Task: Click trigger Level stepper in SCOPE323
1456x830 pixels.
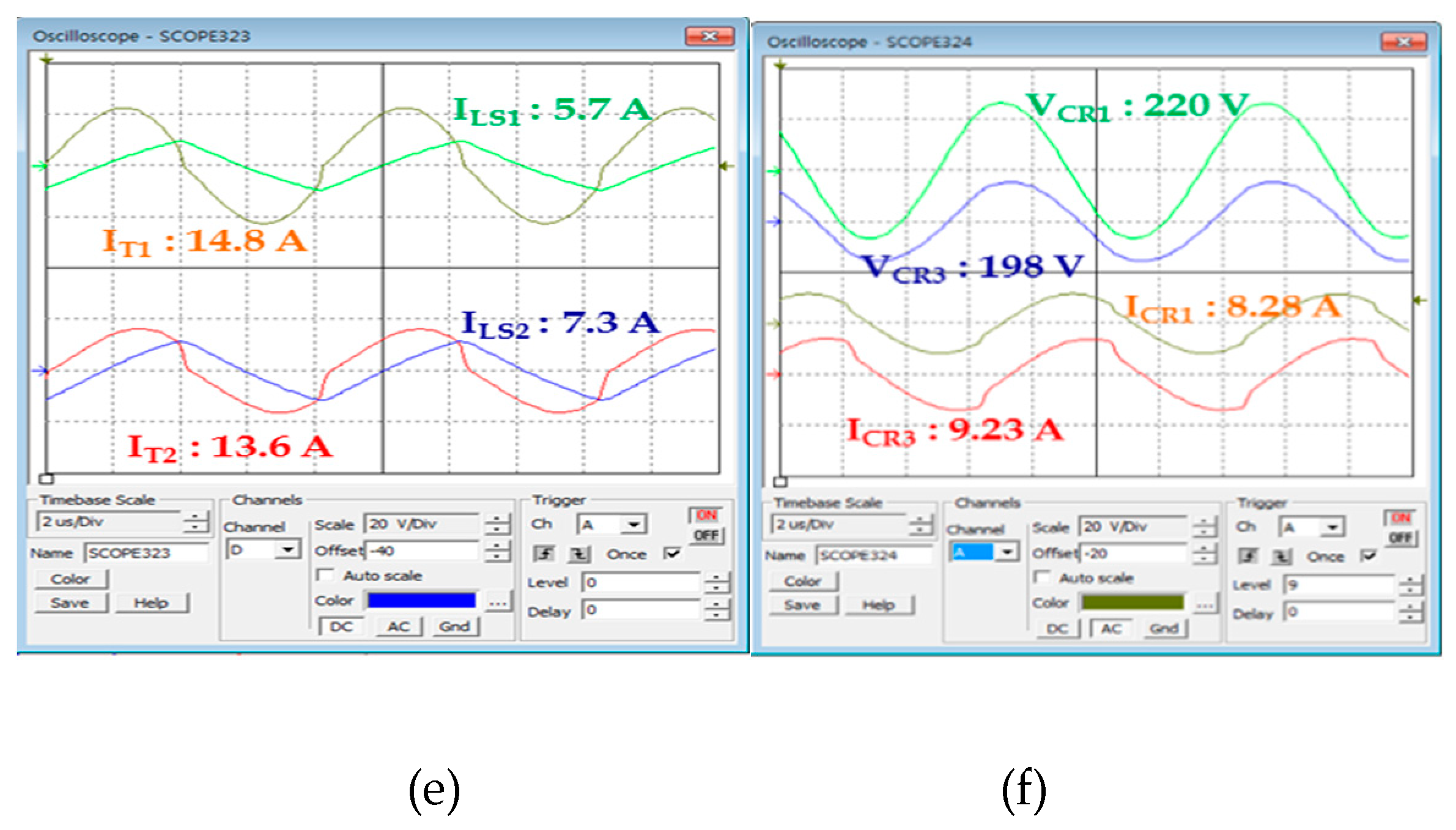Action: pos(717,583)
